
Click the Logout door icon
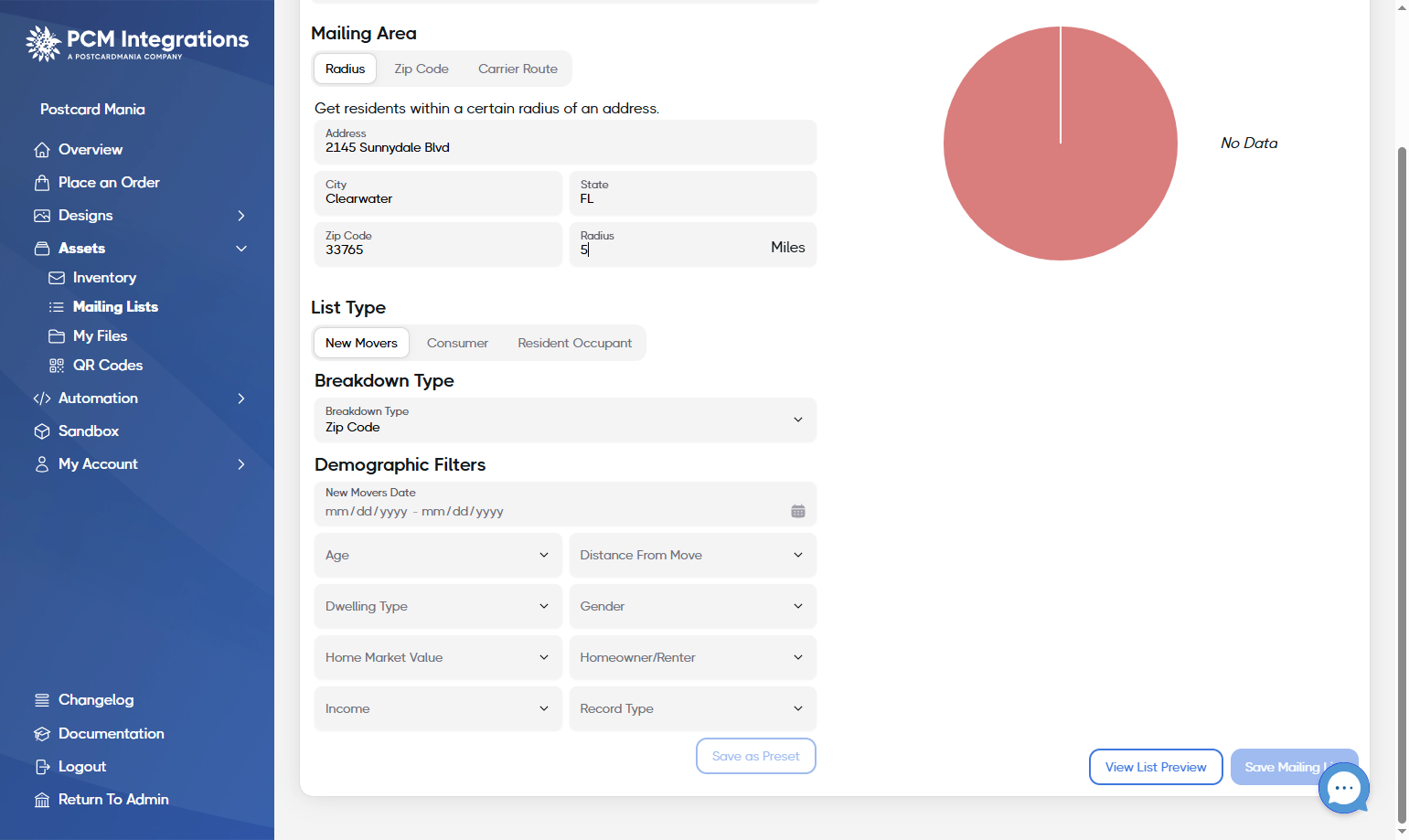42,767
